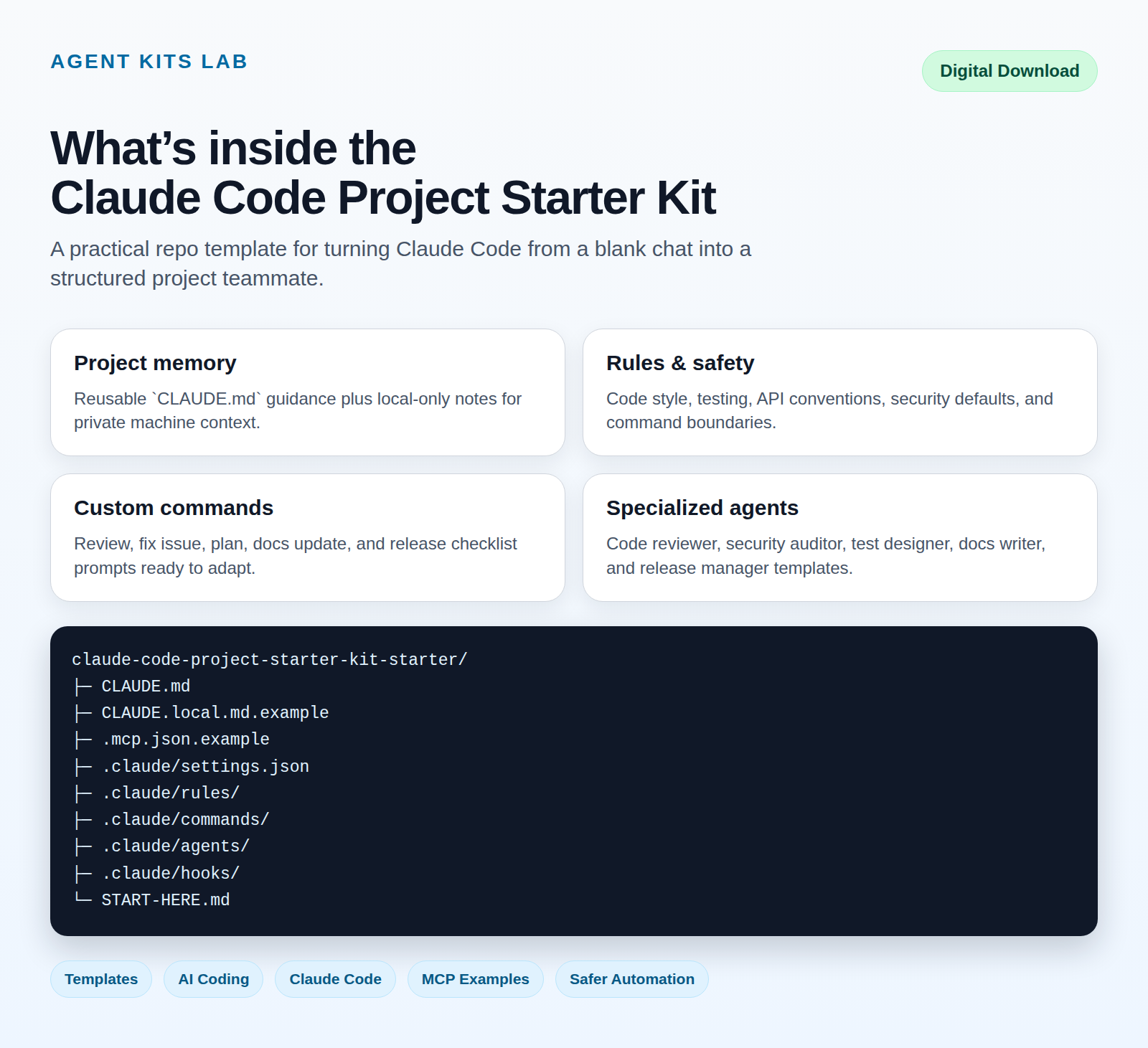Click the "Review, fix issue, plan" description text
The width and height of the screenshot is (1148, 1048).
[x=296, y=556]
